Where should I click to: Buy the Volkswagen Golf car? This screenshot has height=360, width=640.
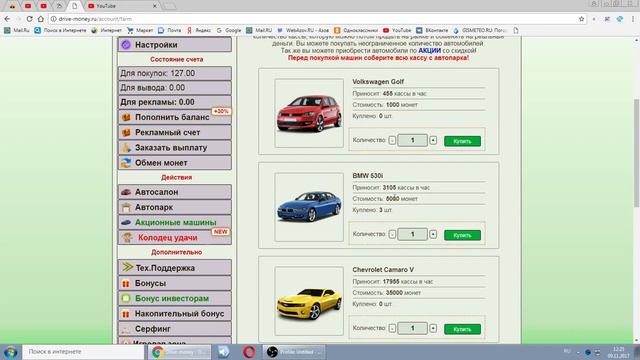462,141
